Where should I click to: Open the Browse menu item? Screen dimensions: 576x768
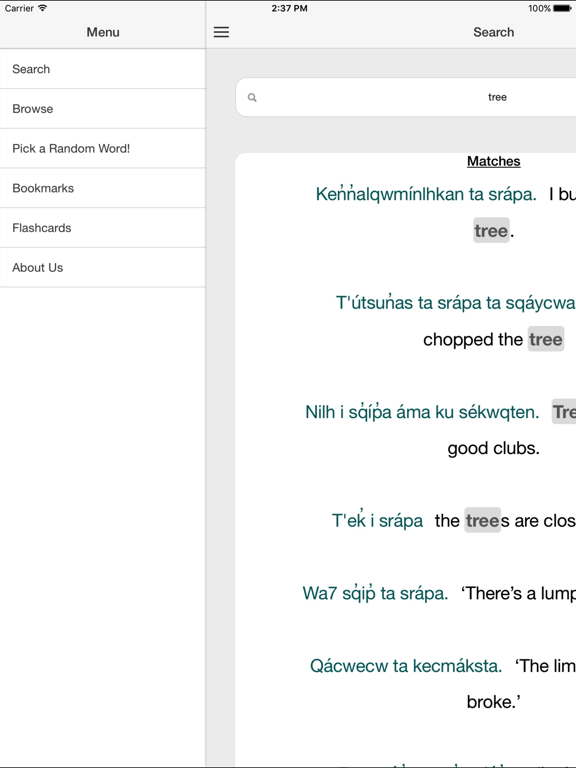(103, 109)
